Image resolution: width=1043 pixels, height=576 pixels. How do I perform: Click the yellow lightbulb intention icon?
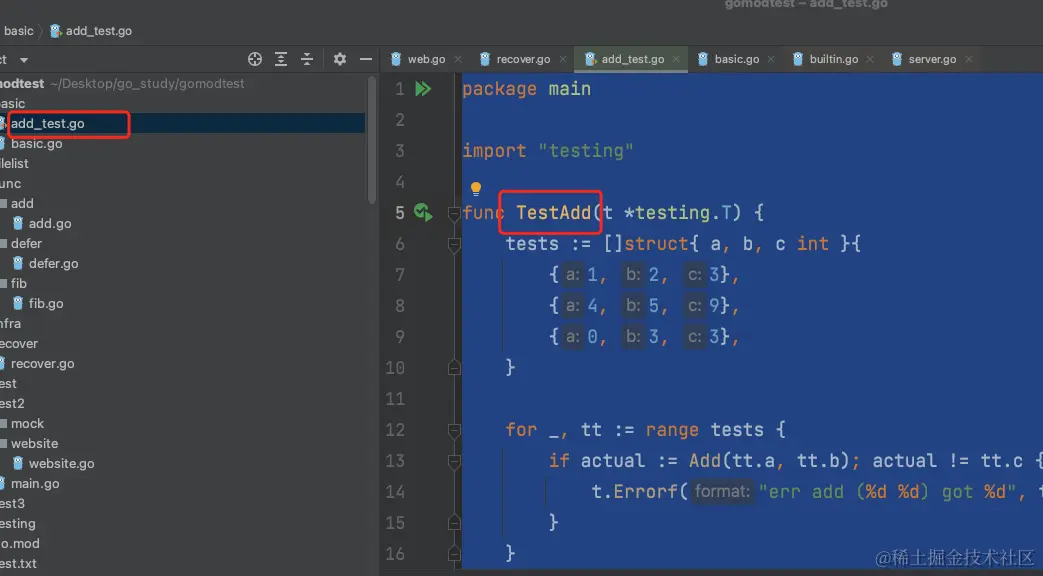pos(476,188)
